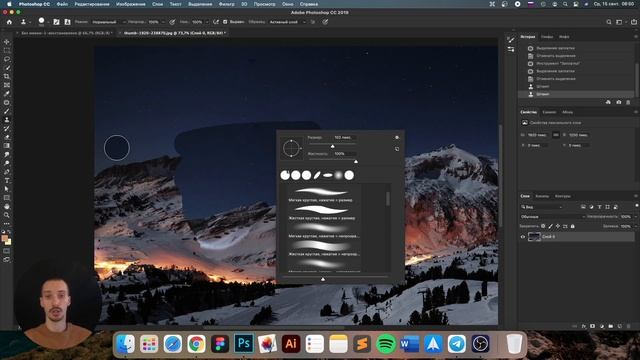Click the search icon in options bar
The height and width of the screenshot is (360, 640).
tap(609, 22)
